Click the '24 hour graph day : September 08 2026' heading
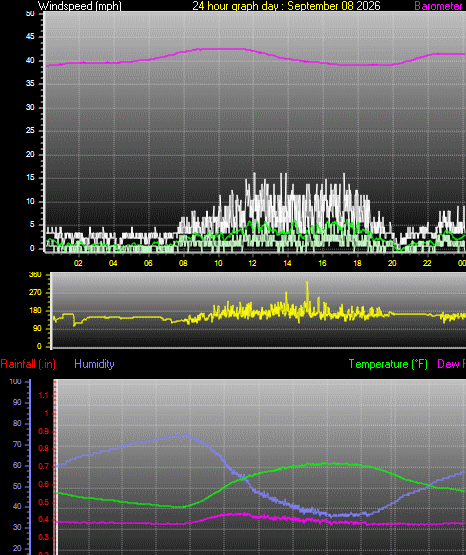The width and height of the screenshot is (466, 555). point(286,6)
